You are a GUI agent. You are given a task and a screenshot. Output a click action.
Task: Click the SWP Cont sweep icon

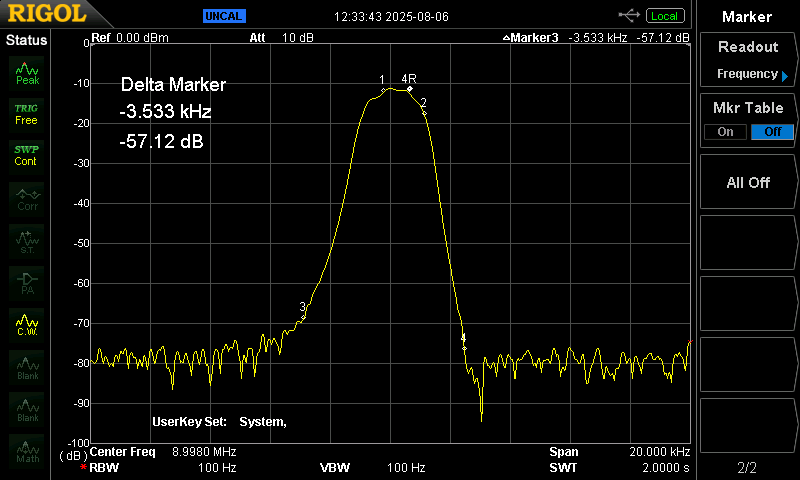point(27,155)
